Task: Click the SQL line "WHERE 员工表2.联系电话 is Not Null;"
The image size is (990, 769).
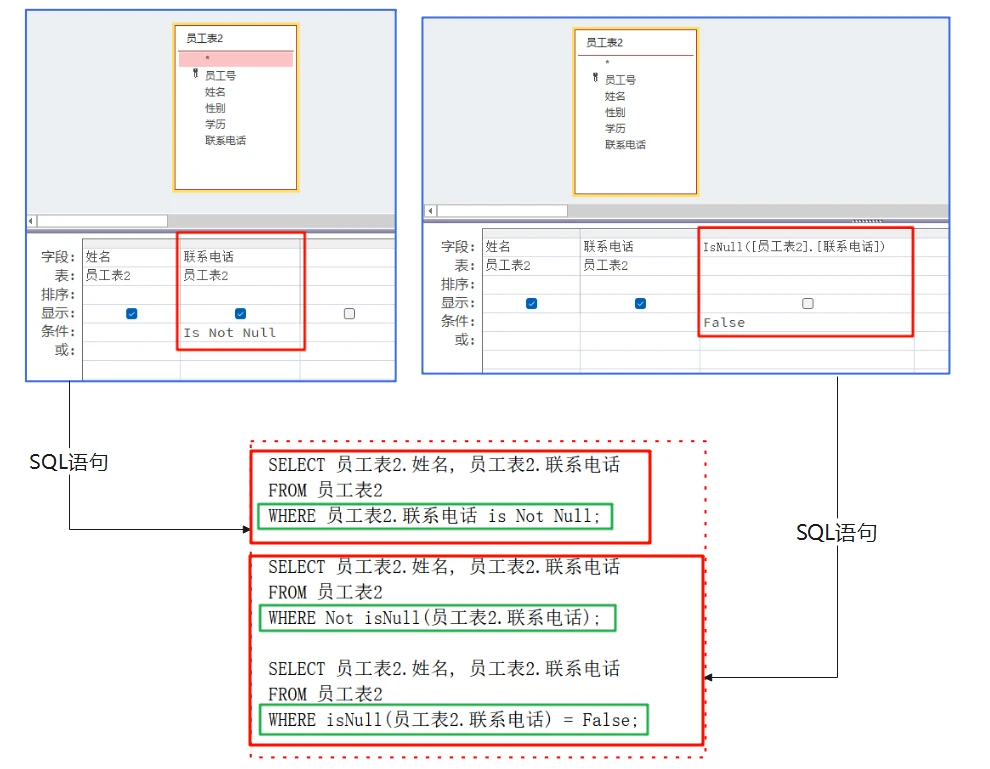Action: [435, 516]
